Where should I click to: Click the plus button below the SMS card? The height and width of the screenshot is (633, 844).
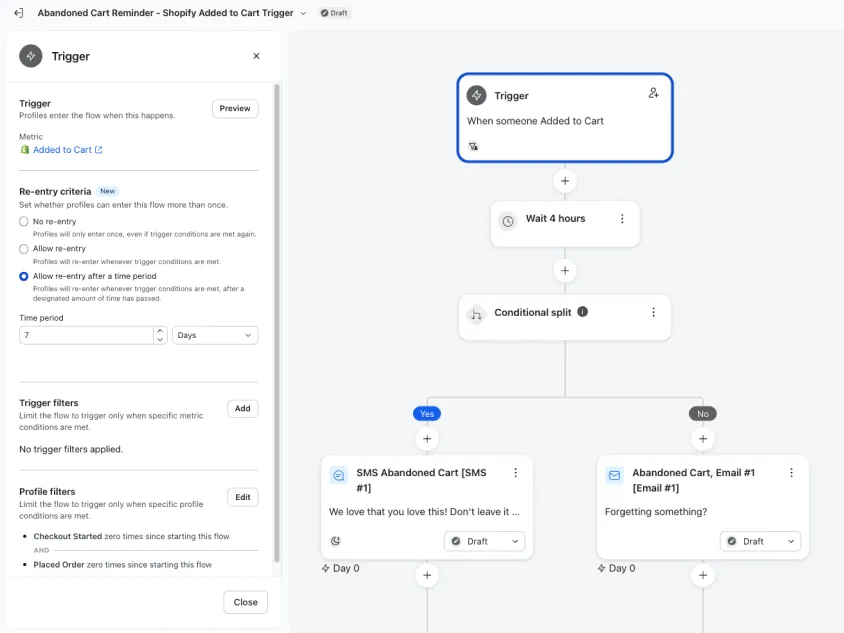pos(427,575)
